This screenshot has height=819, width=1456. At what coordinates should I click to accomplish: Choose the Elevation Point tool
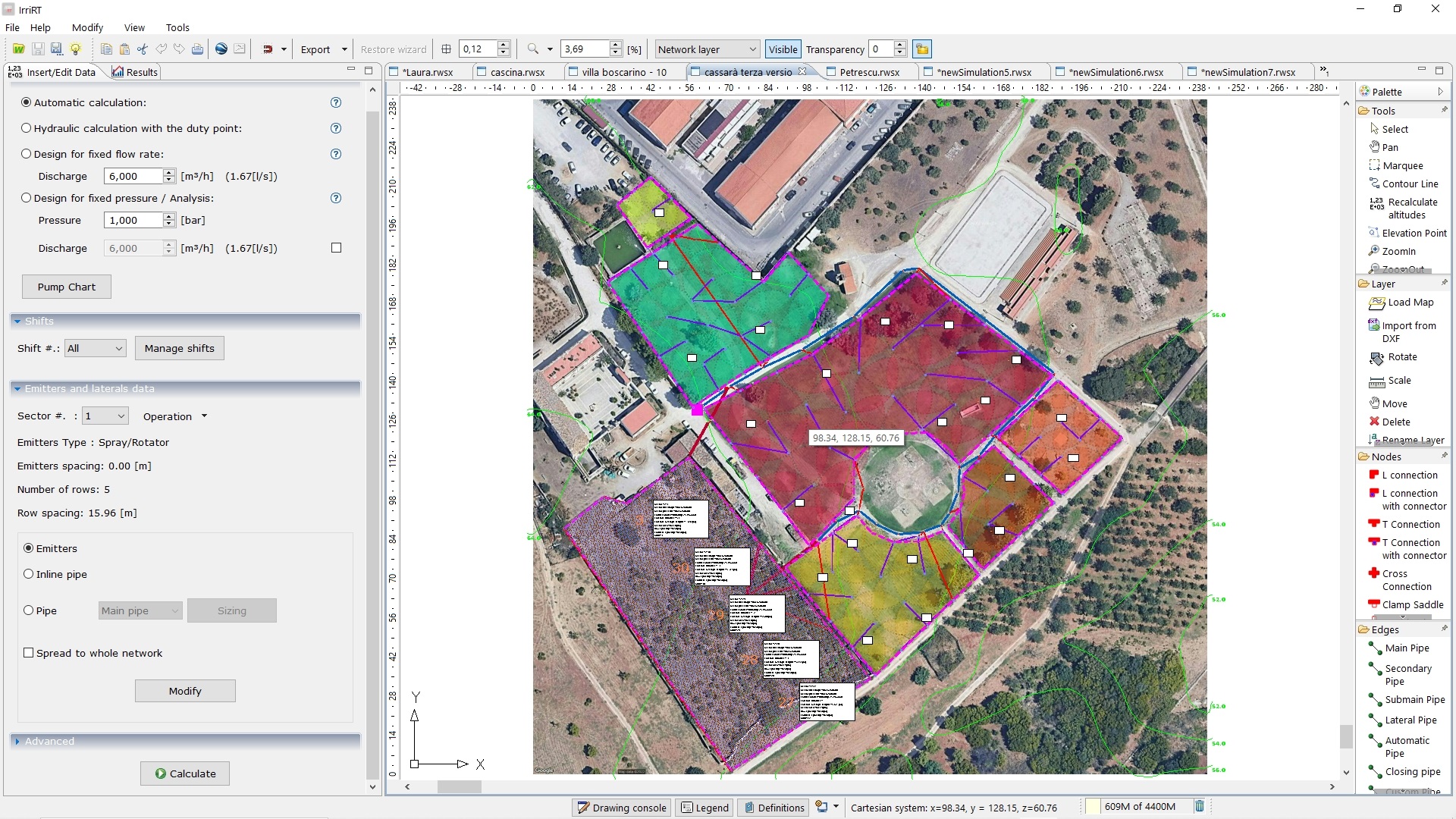pos(1414,233)
